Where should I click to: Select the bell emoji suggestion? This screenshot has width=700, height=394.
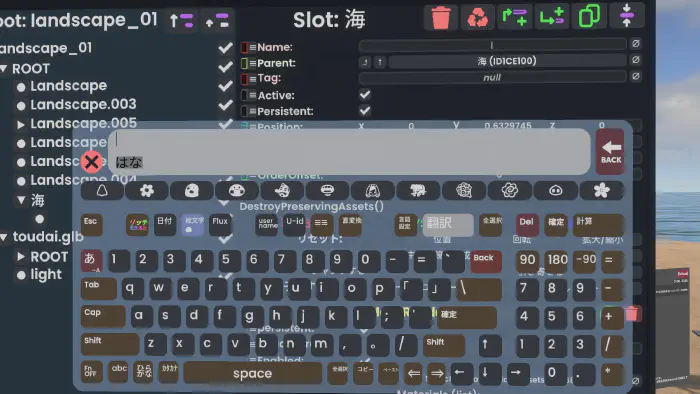(x=102, y=191)
